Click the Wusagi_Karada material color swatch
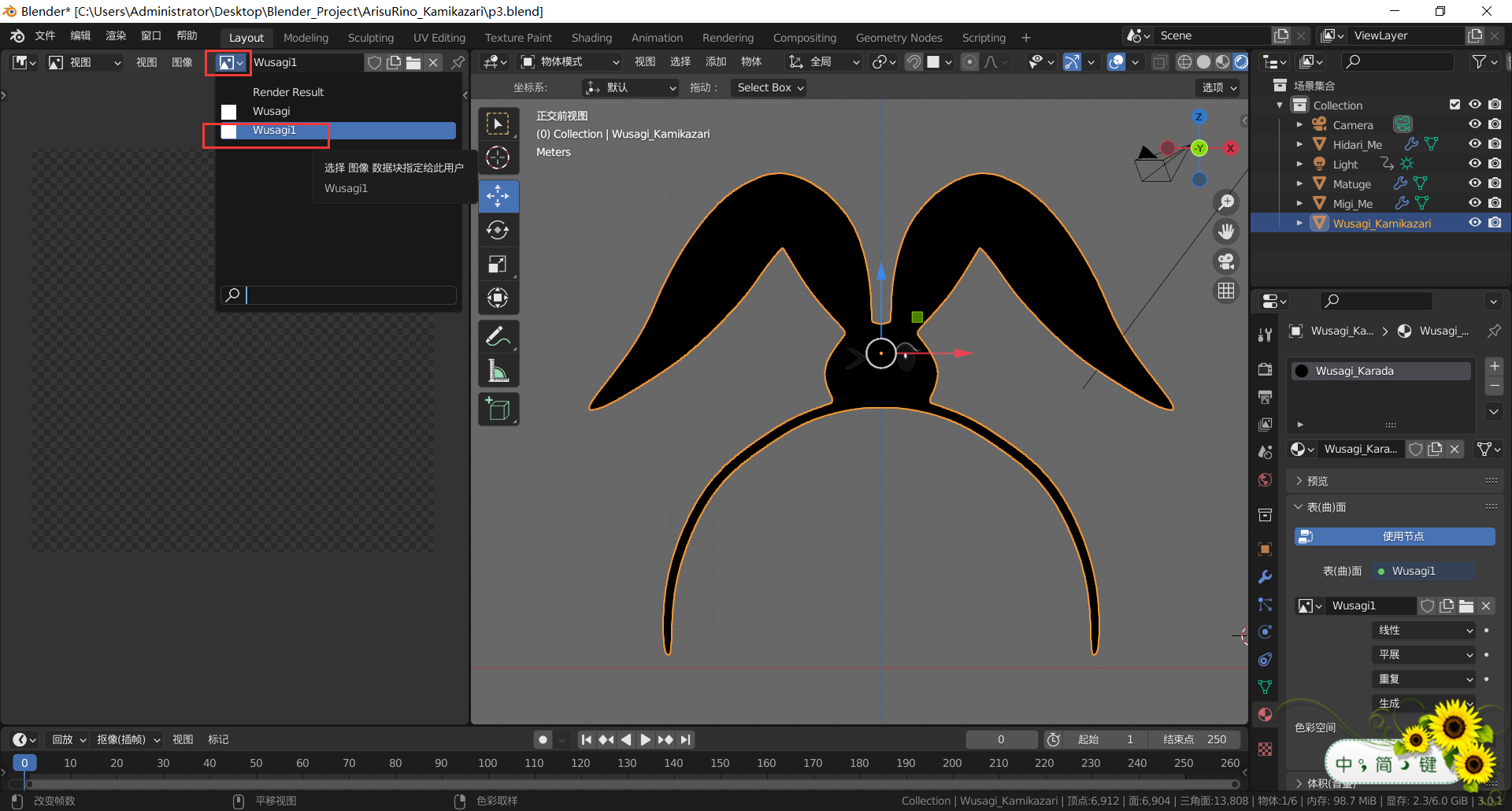Viewport: 1512px width, 811px height. [1303, 371]
